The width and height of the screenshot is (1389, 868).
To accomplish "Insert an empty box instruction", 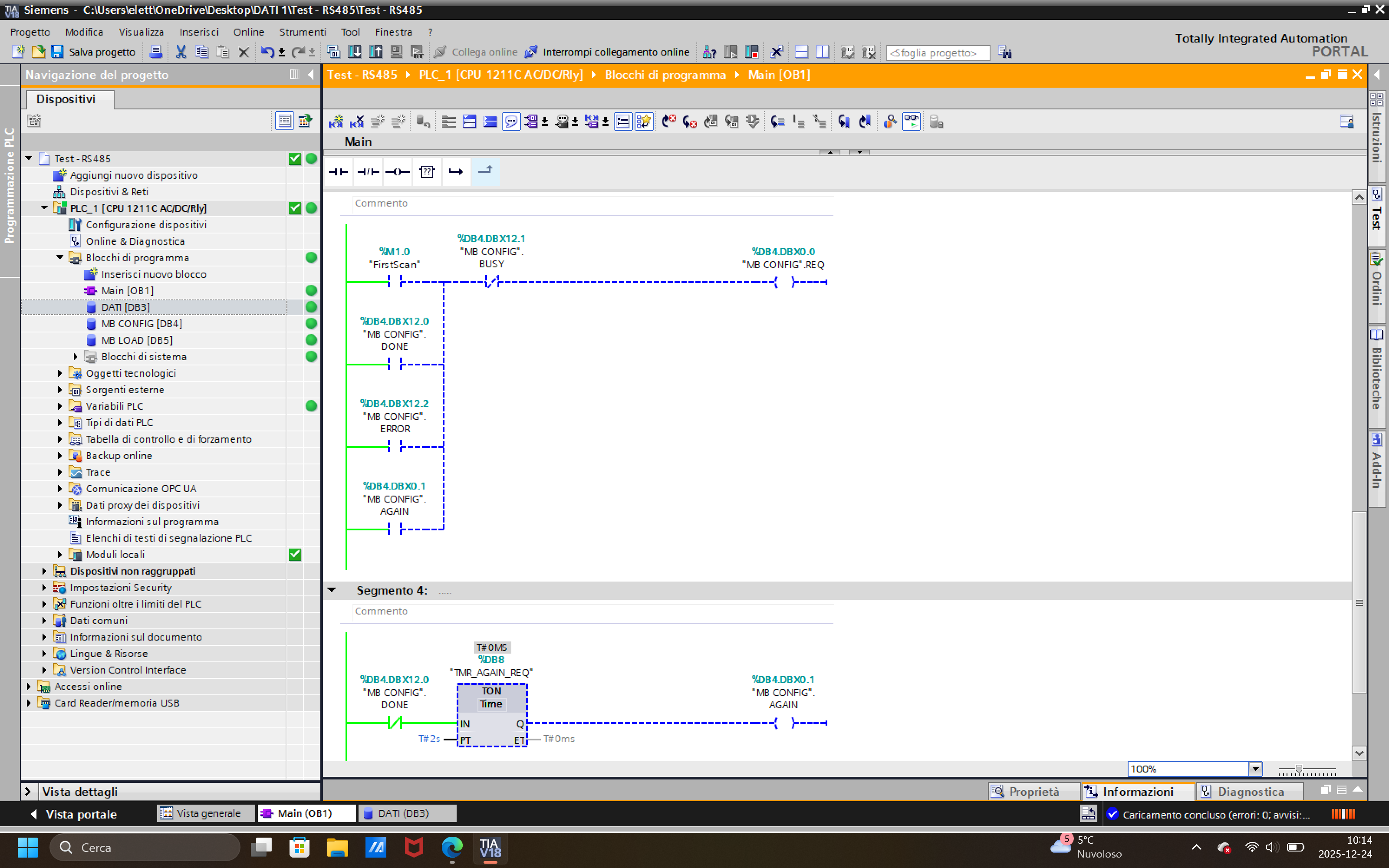I will tap(426, 172).
